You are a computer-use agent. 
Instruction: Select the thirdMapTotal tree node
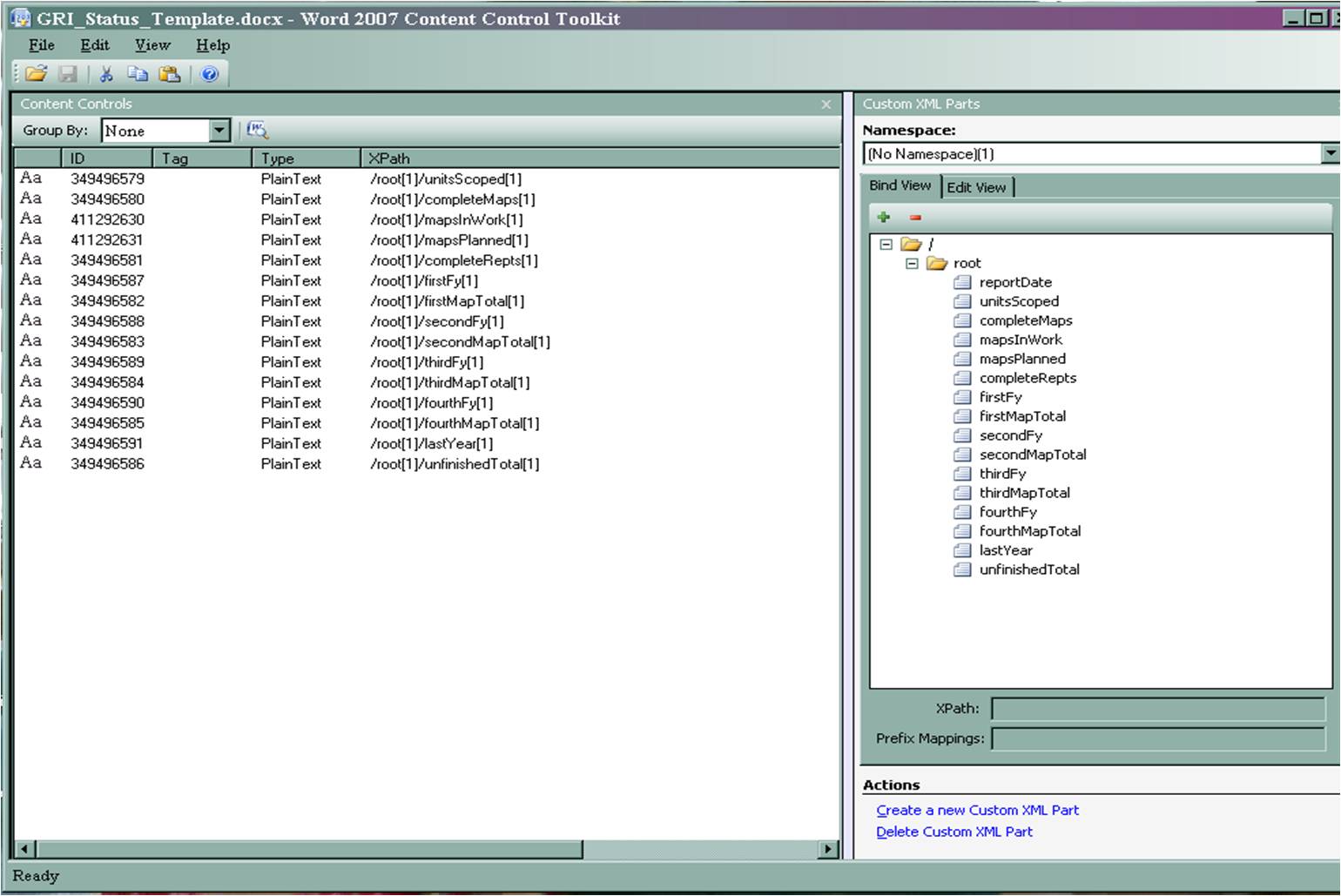click(1024, 493)
